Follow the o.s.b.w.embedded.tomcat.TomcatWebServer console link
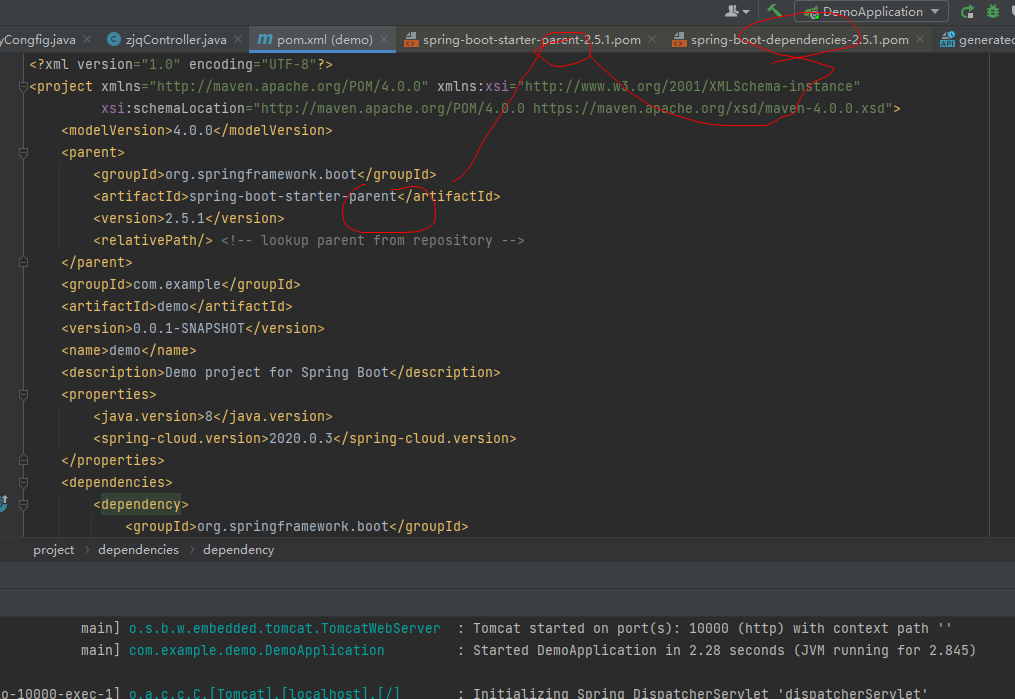 tap(284, 628)
